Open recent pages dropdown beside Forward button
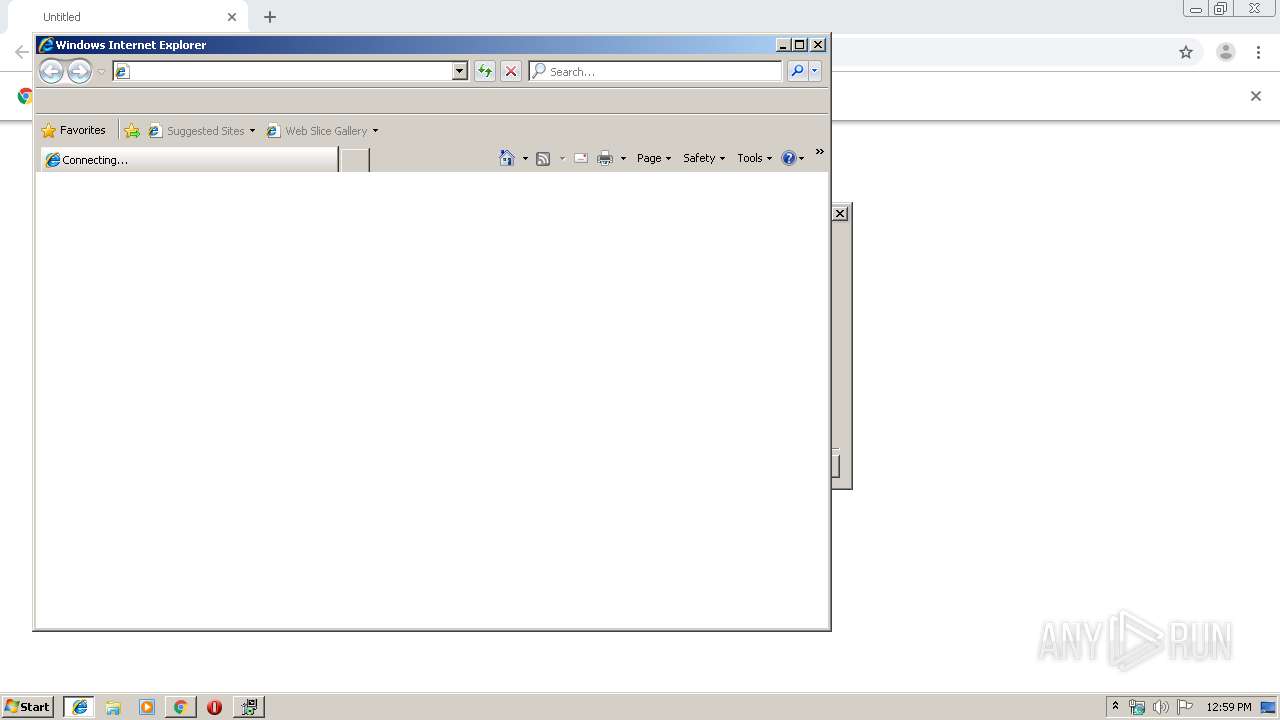Image resolution: width=1280 pixels, height=720 pixels. coord(101,72)
